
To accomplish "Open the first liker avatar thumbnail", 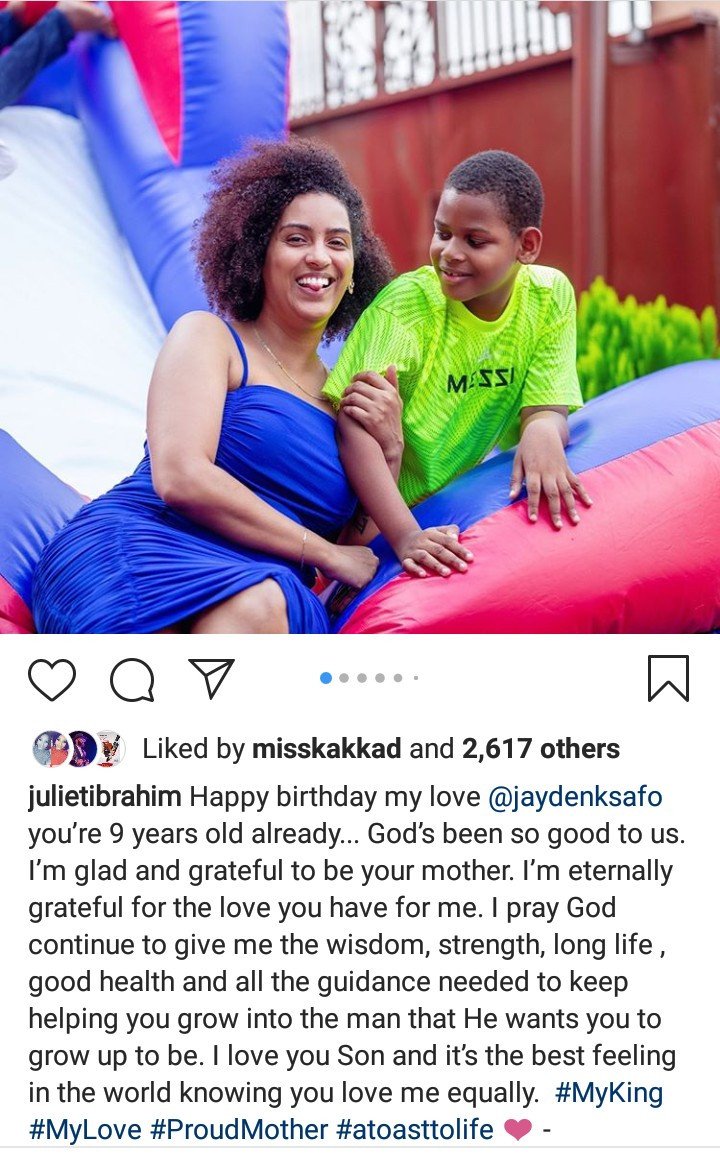I will (x=50, y=749).
